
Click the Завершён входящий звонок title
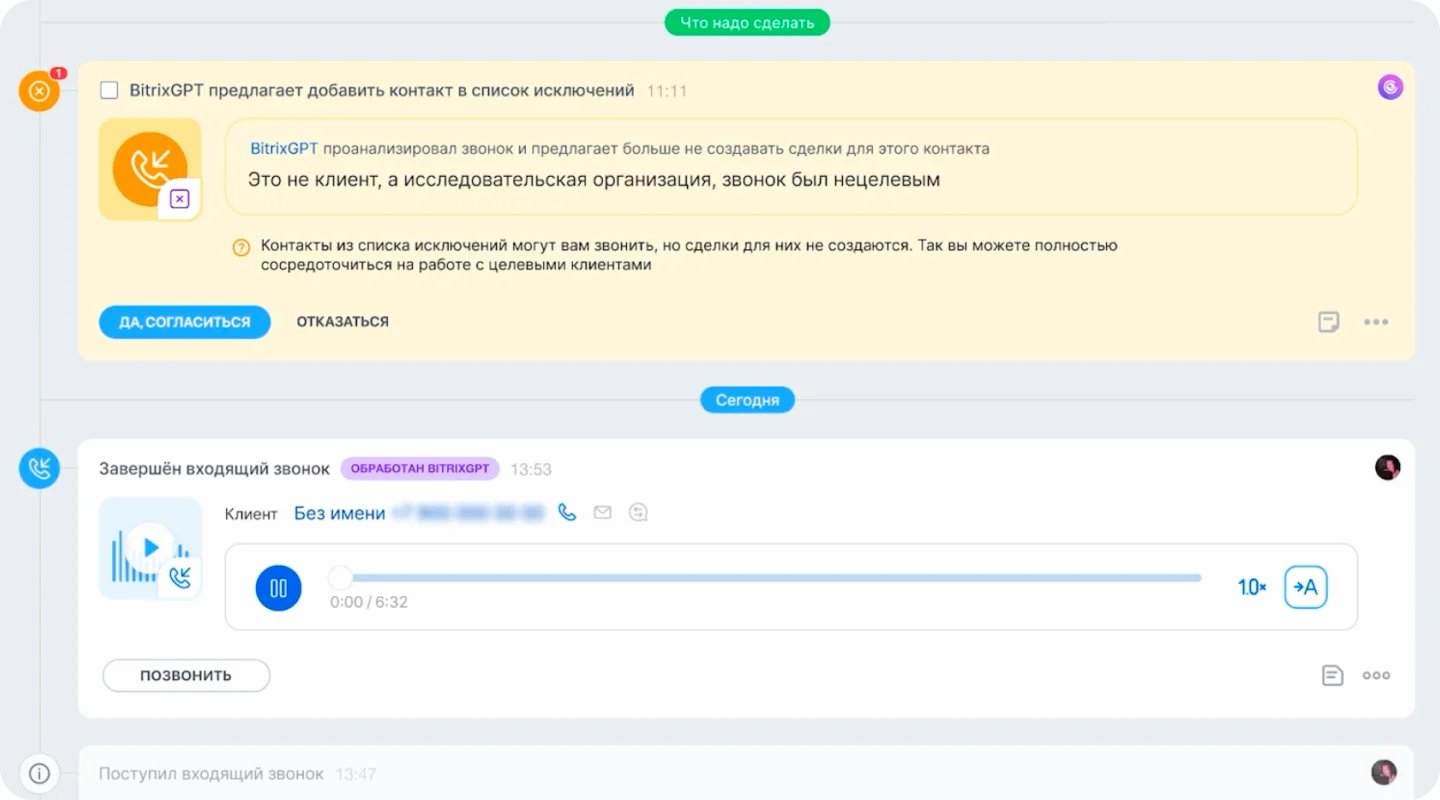[214, 469]
